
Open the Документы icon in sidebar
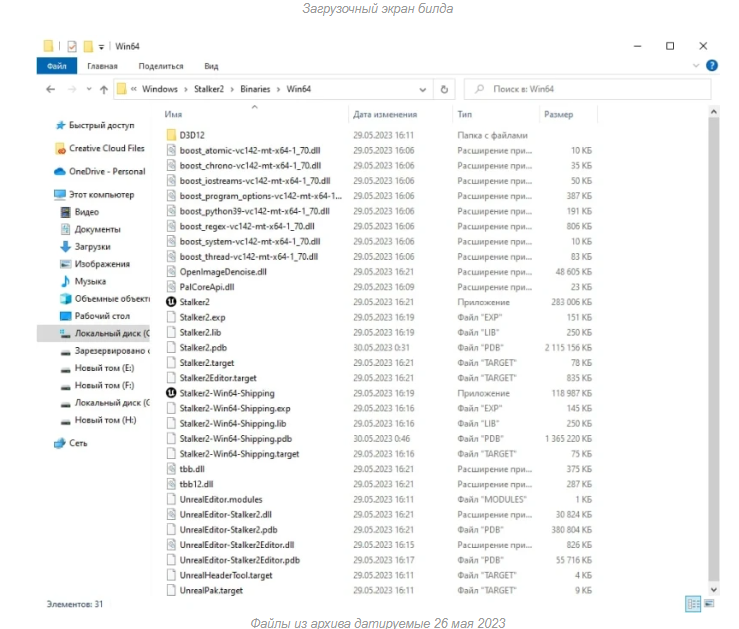pos(66,229)
